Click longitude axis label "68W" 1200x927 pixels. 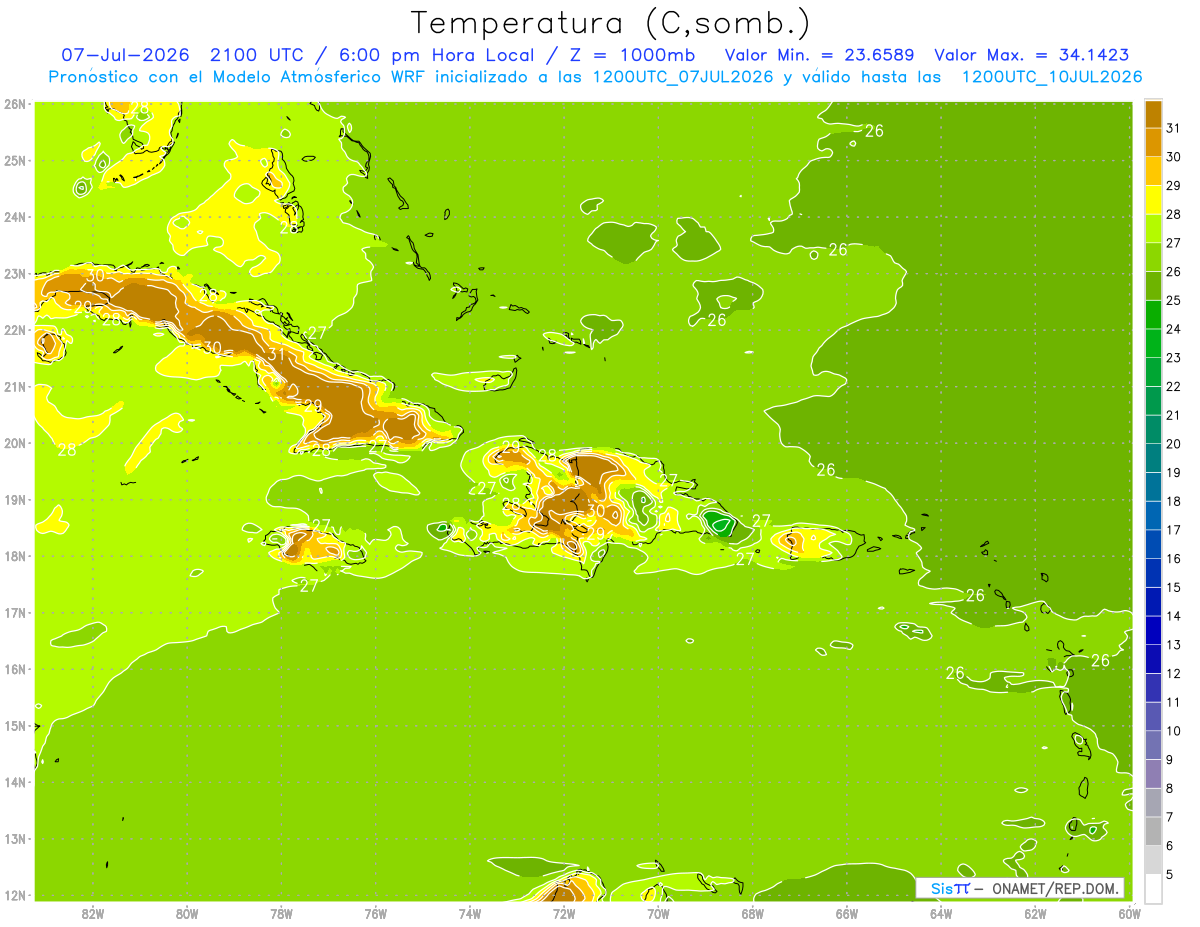pyautogui.click(x=752, y=913)
